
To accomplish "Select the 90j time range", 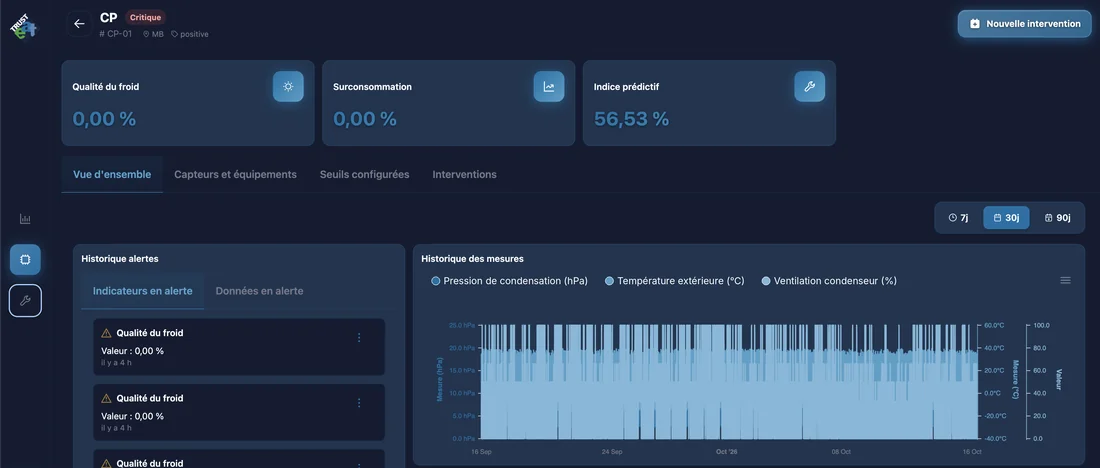I will (x=1057, y=218).
